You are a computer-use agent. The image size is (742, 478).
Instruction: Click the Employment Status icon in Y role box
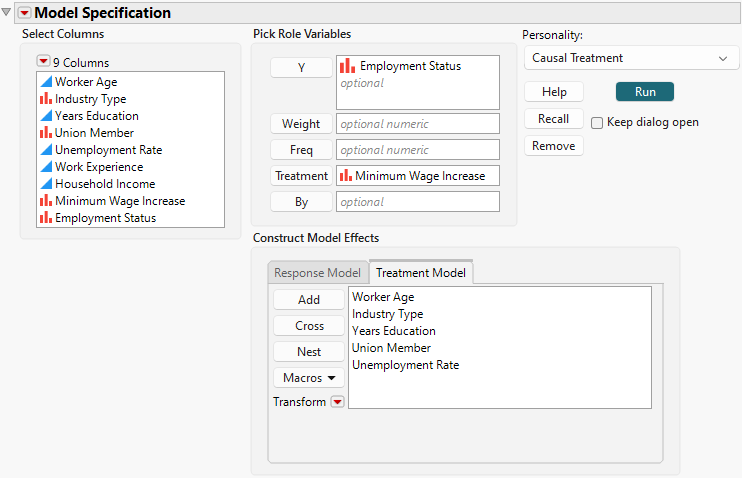click(347, 66)
